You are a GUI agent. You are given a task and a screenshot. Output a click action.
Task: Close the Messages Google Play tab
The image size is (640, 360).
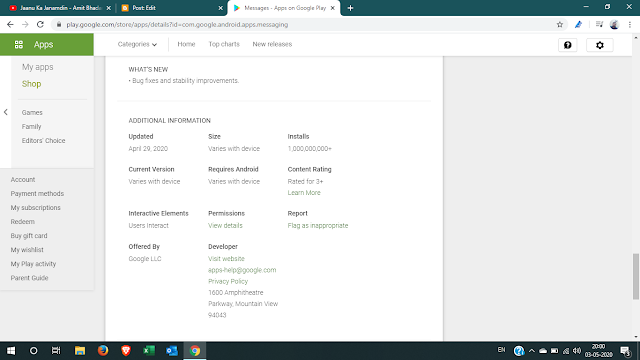333,8
